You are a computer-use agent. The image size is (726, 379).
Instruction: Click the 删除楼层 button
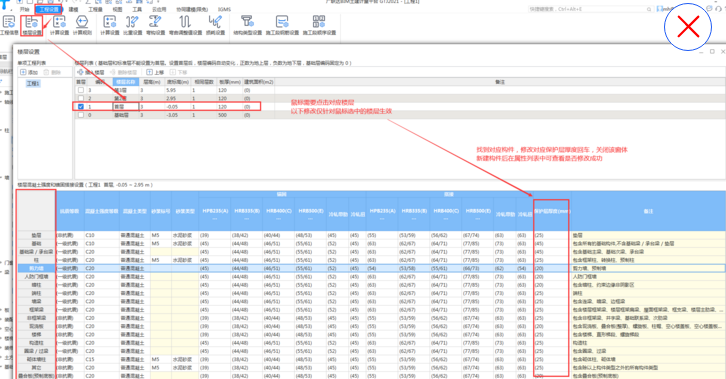[x=123, y=72]
